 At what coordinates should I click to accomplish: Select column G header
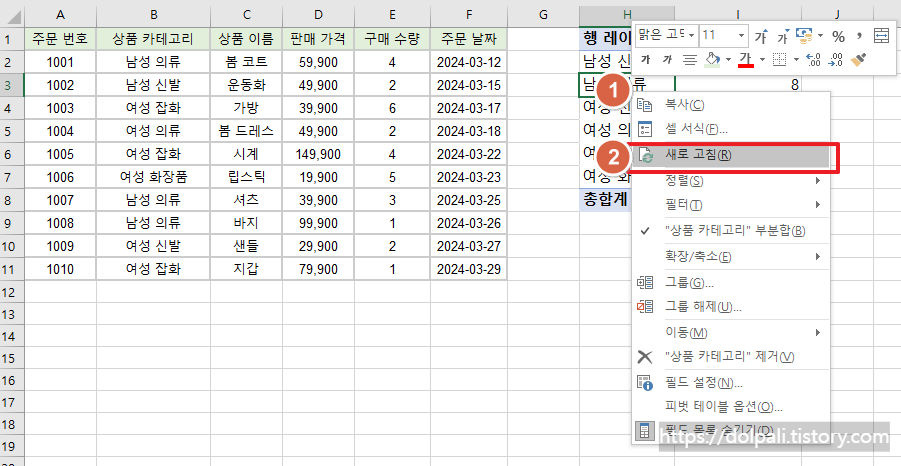(543, 14)
